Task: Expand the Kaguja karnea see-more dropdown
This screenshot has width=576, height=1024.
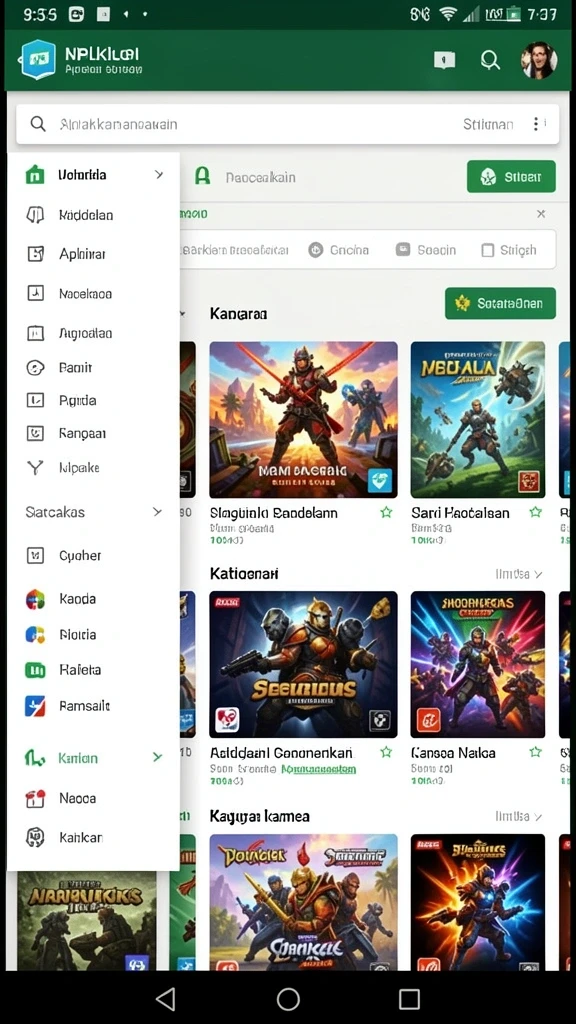Action: pyautogui.click(x=519, y=816)
